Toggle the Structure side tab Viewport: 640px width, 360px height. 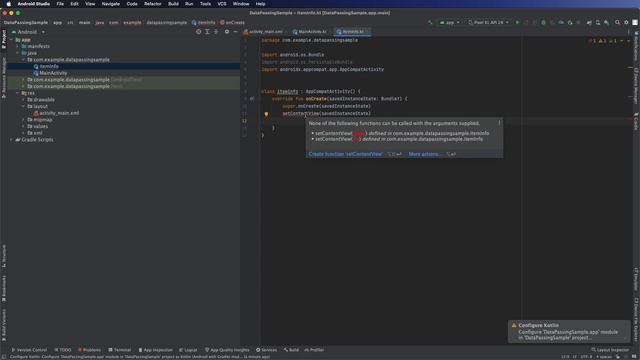click(4, 256)
